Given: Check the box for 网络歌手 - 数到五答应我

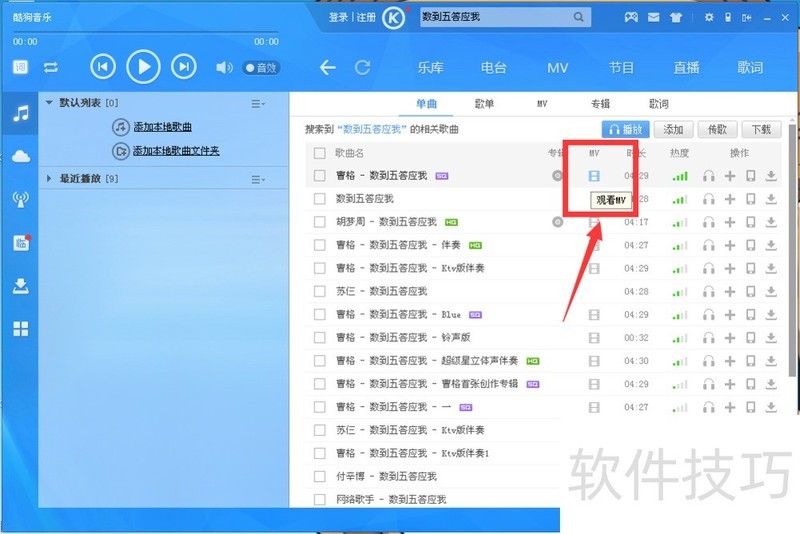Looking at the screenshot, I should point(319,499).
